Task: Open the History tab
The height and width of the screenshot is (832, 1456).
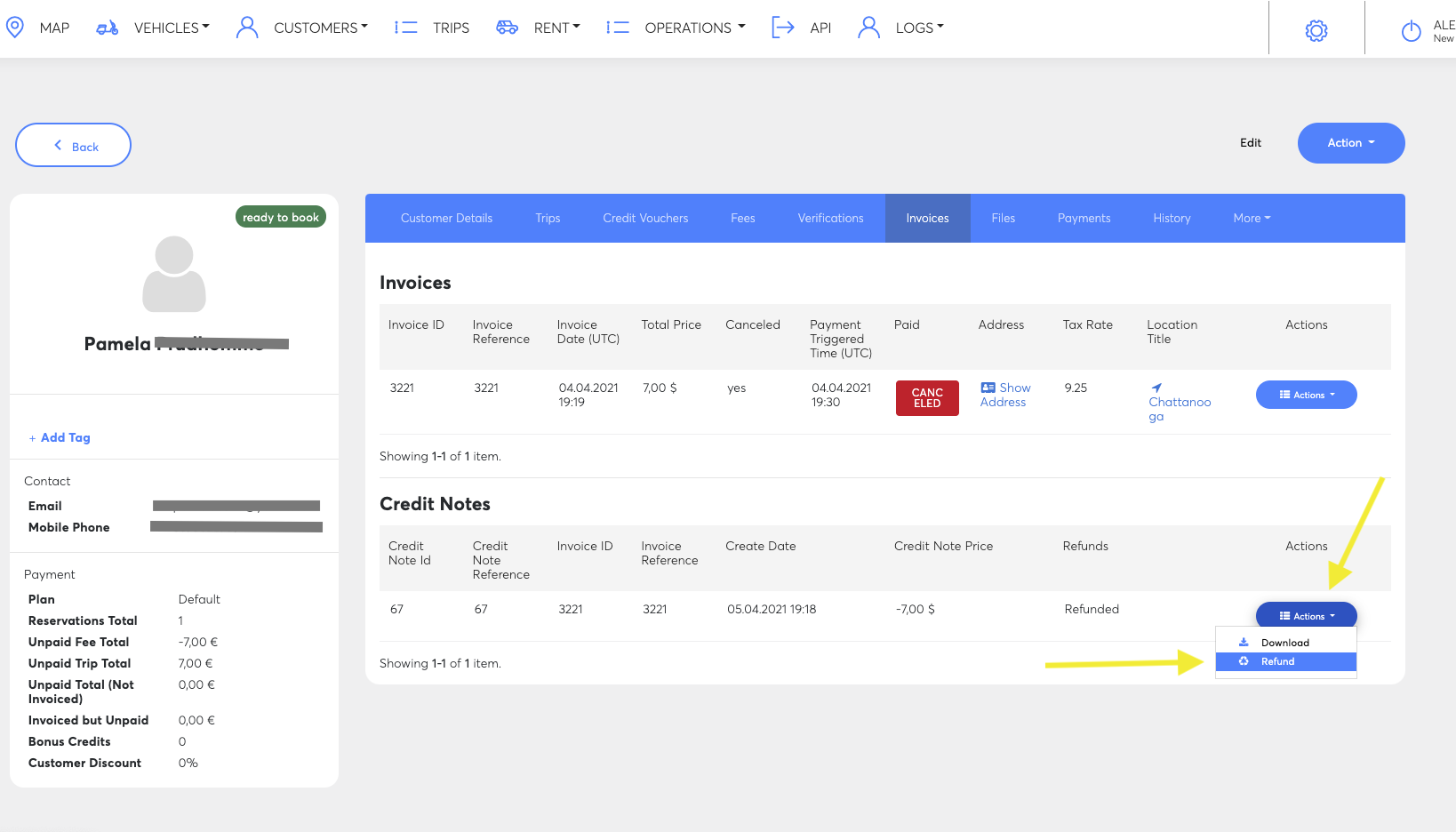Action: pos(1172,218)
